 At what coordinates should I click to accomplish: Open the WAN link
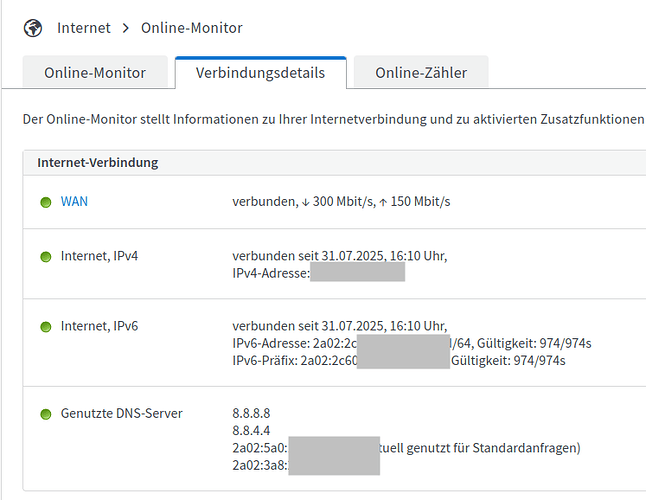(x=74, y=201)
